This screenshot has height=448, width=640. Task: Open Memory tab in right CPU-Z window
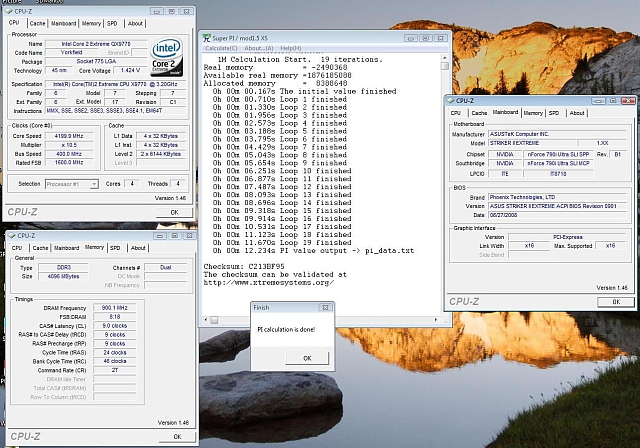pos(533,113)
